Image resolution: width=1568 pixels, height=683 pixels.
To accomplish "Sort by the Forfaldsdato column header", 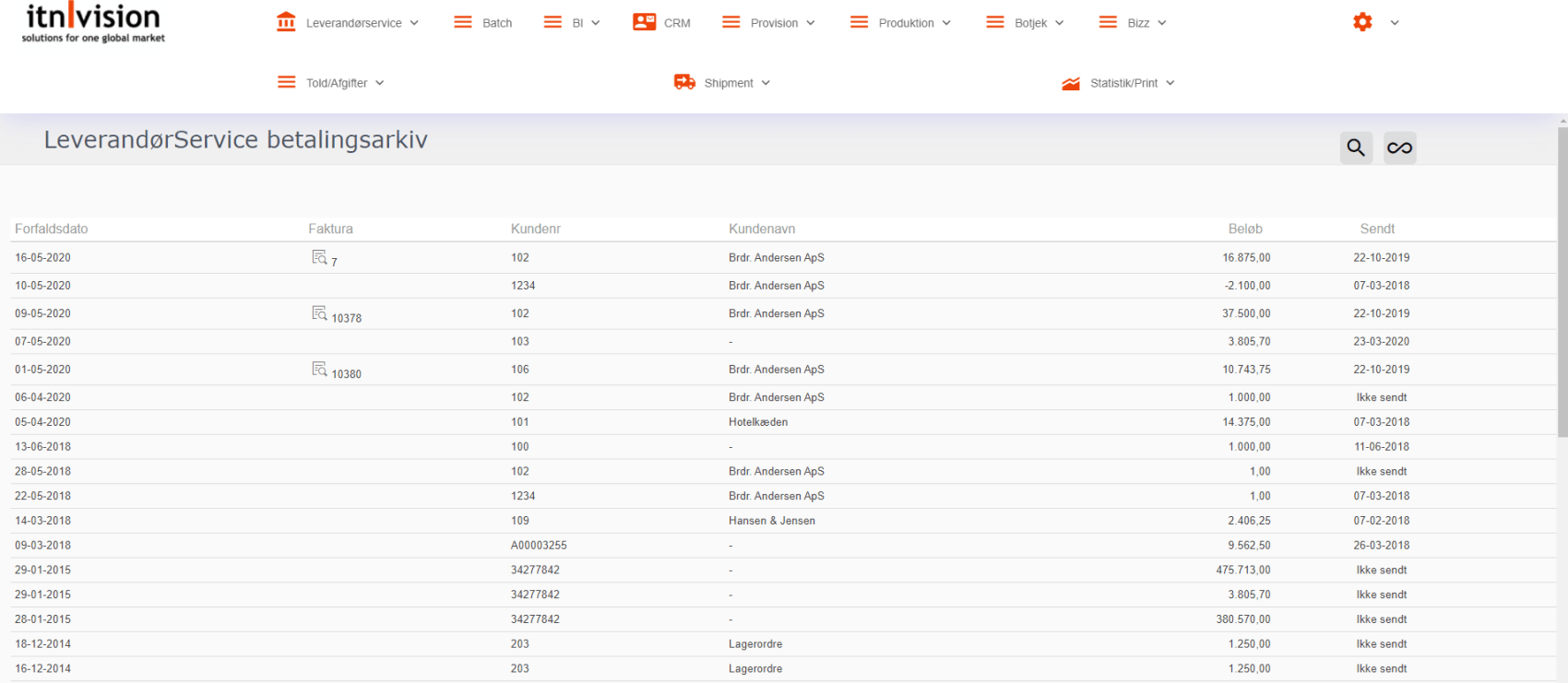I will tap(52, 229).
